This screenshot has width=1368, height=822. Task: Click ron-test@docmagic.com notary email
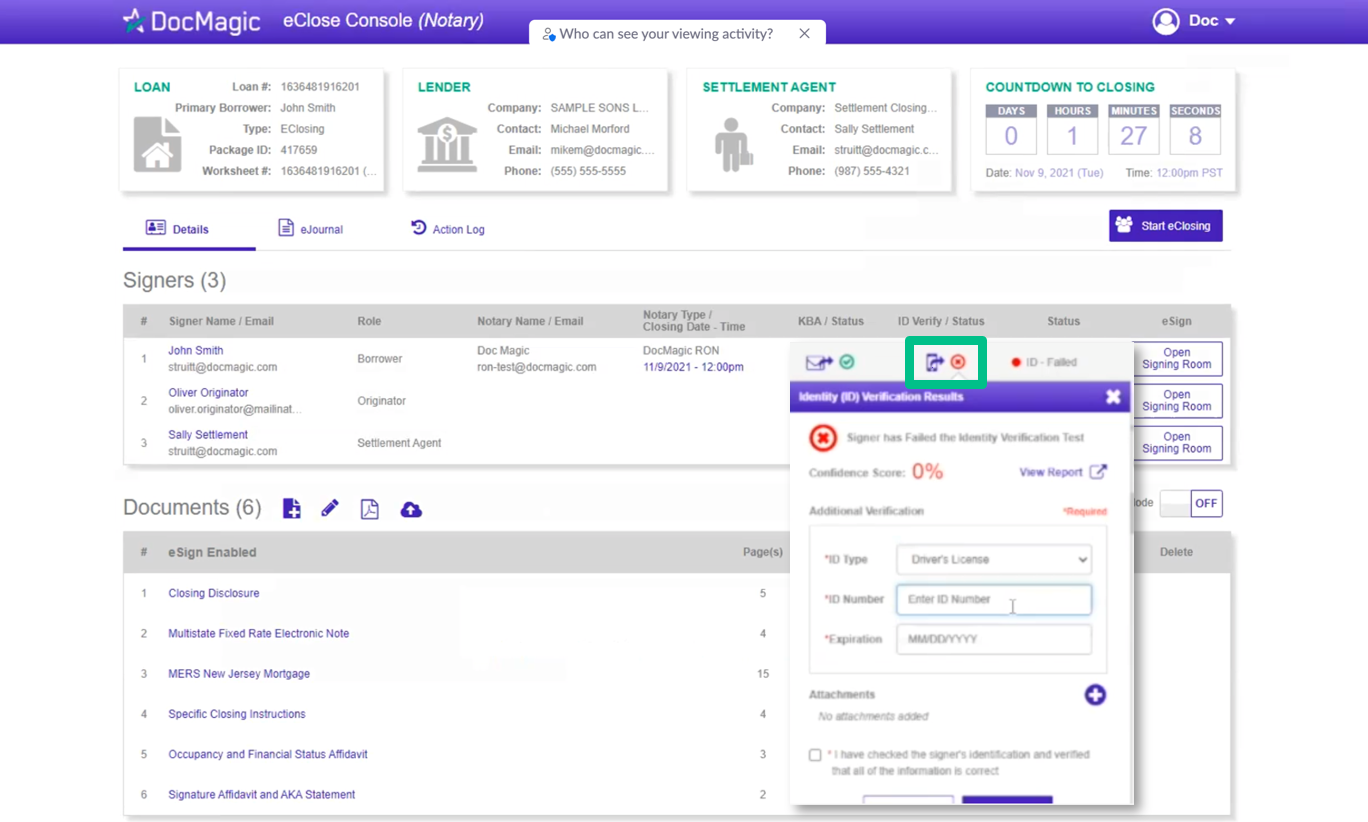(x=537, y=367)
